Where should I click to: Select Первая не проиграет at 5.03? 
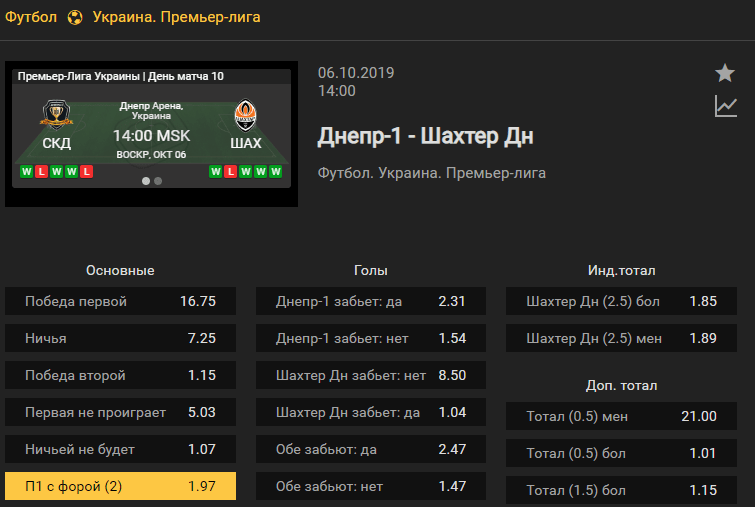(120, 412)
